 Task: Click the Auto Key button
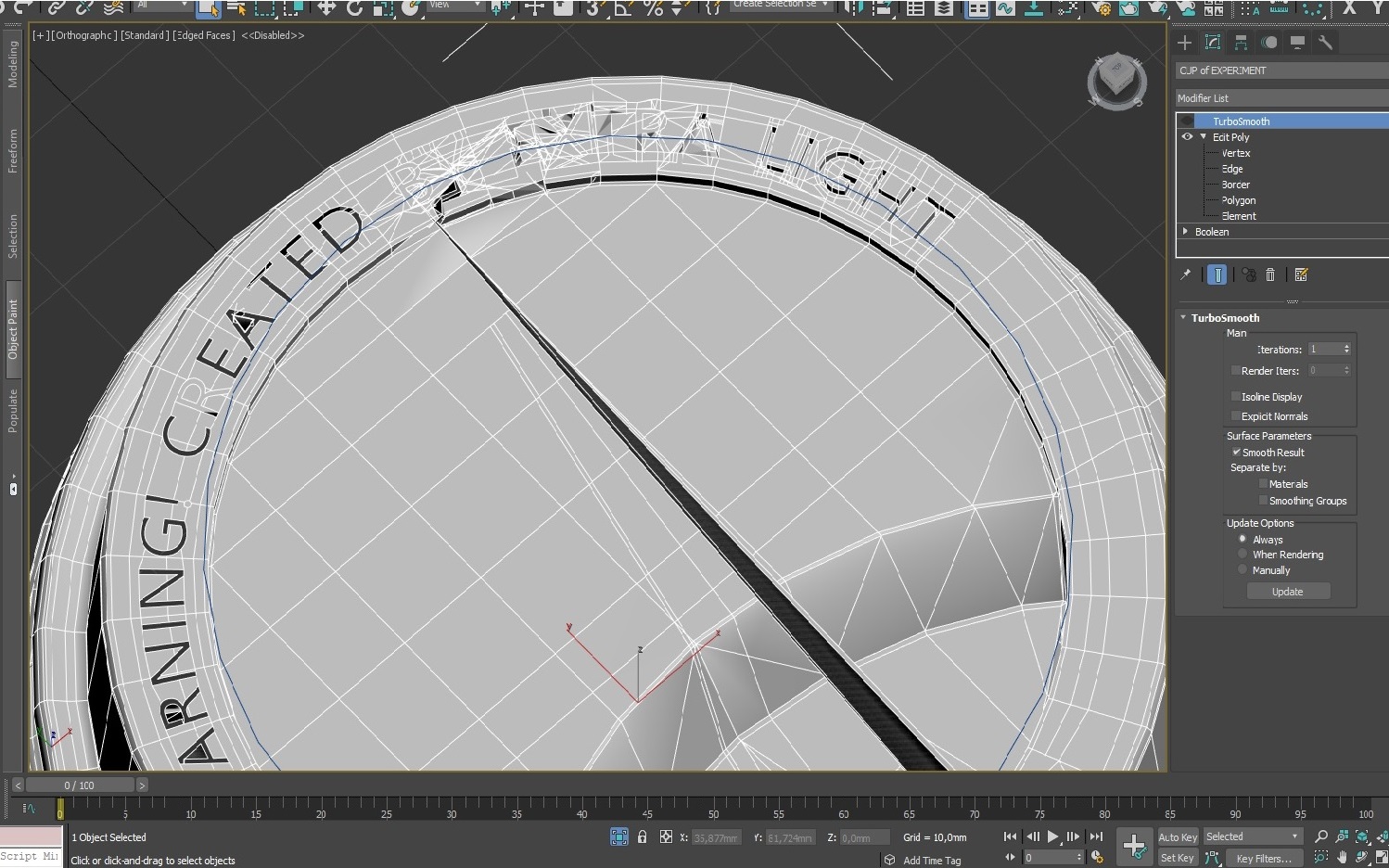(x=1178, y=837)
